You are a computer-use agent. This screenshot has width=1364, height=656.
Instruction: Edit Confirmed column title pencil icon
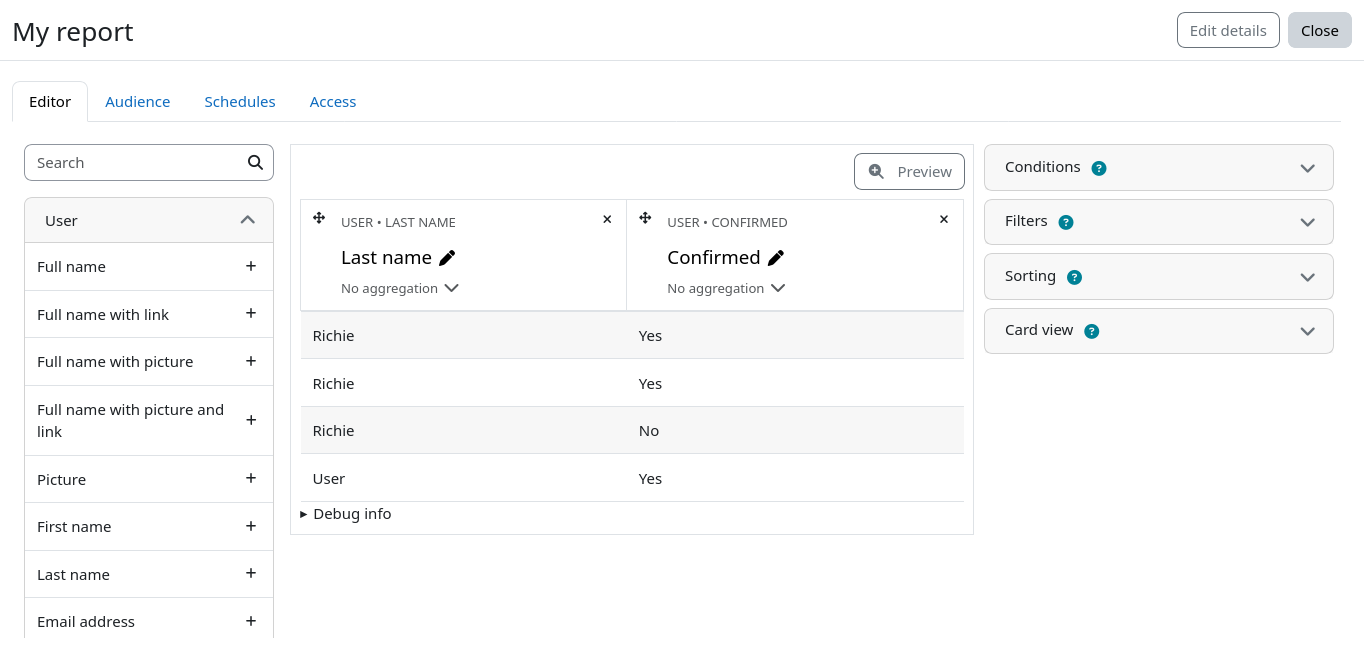[776, 258]
